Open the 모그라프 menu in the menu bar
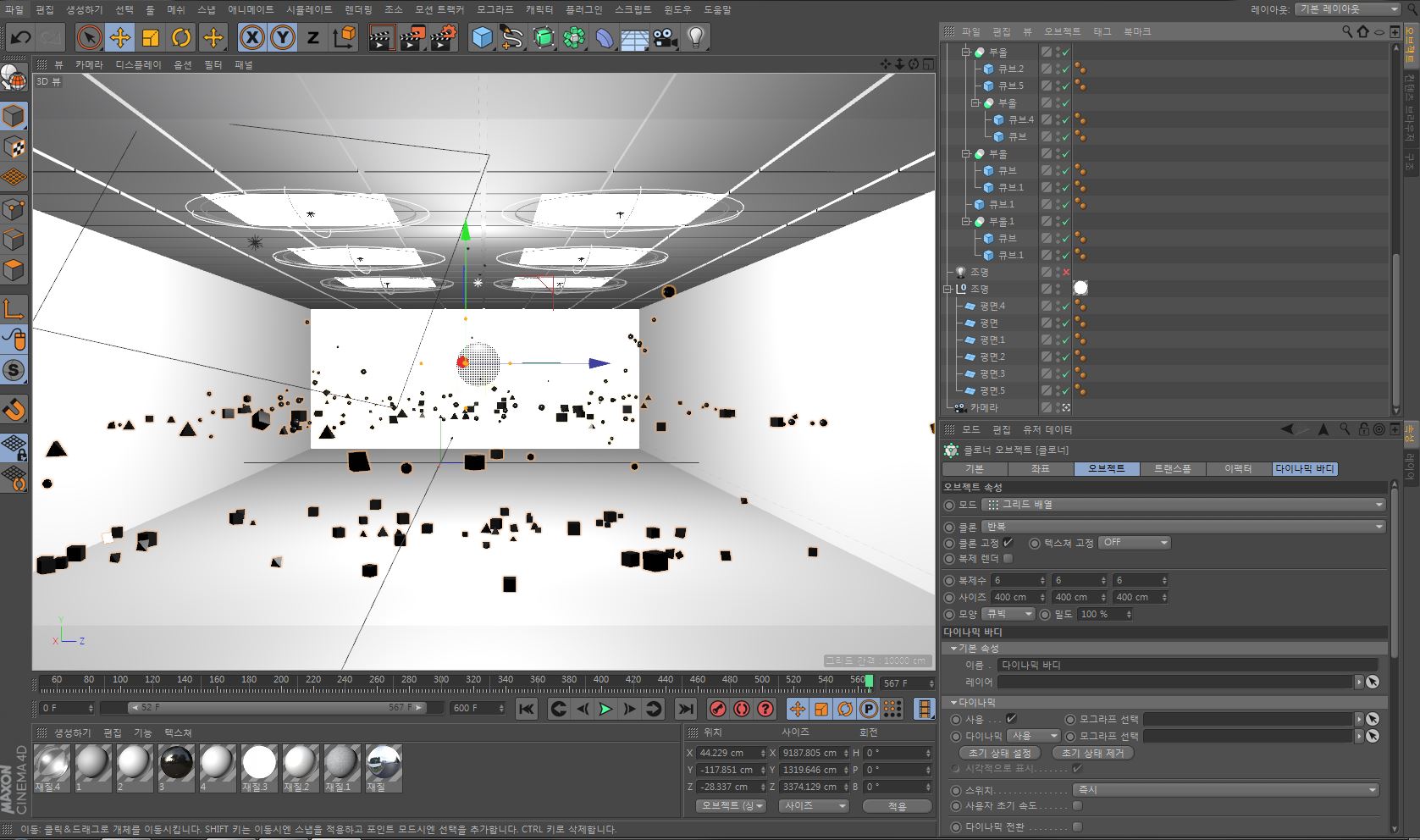Image resolution: width=1420 pixels, height=840 pixels. tap(495, 9)
